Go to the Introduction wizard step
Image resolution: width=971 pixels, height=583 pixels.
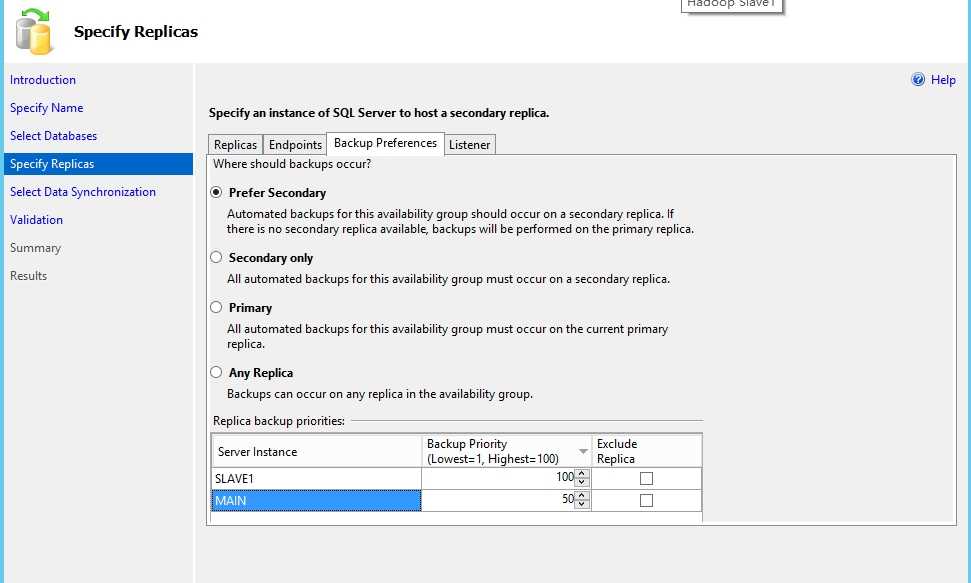point(43,80)
